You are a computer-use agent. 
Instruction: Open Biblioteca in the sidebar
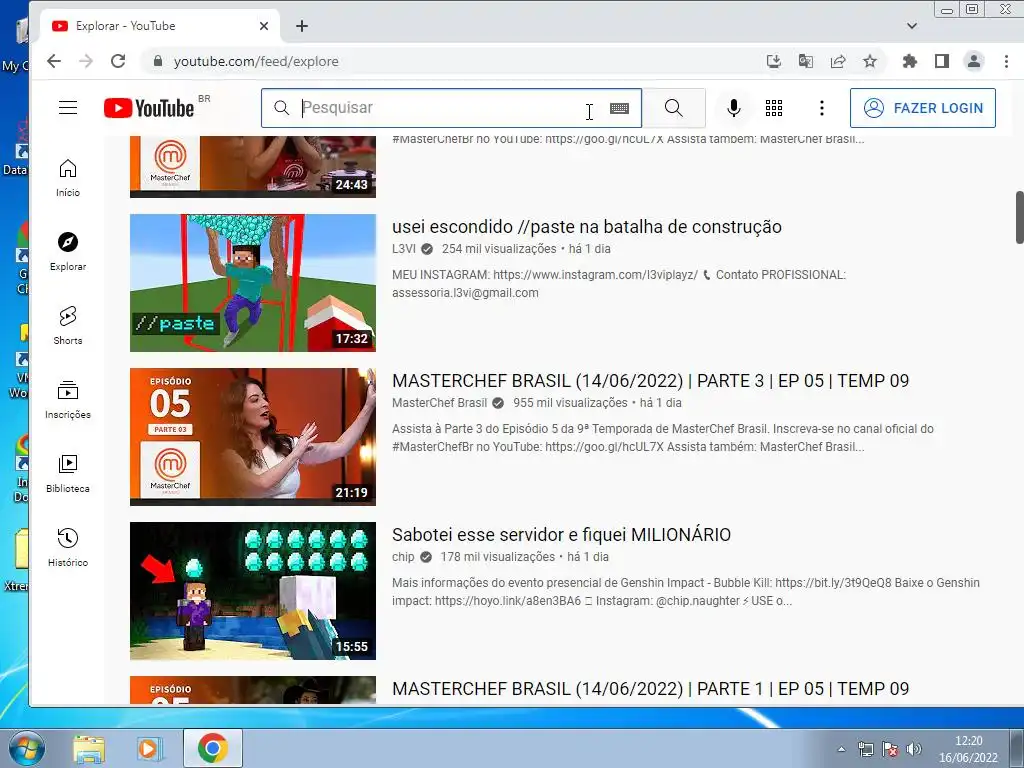click(68, 473)
